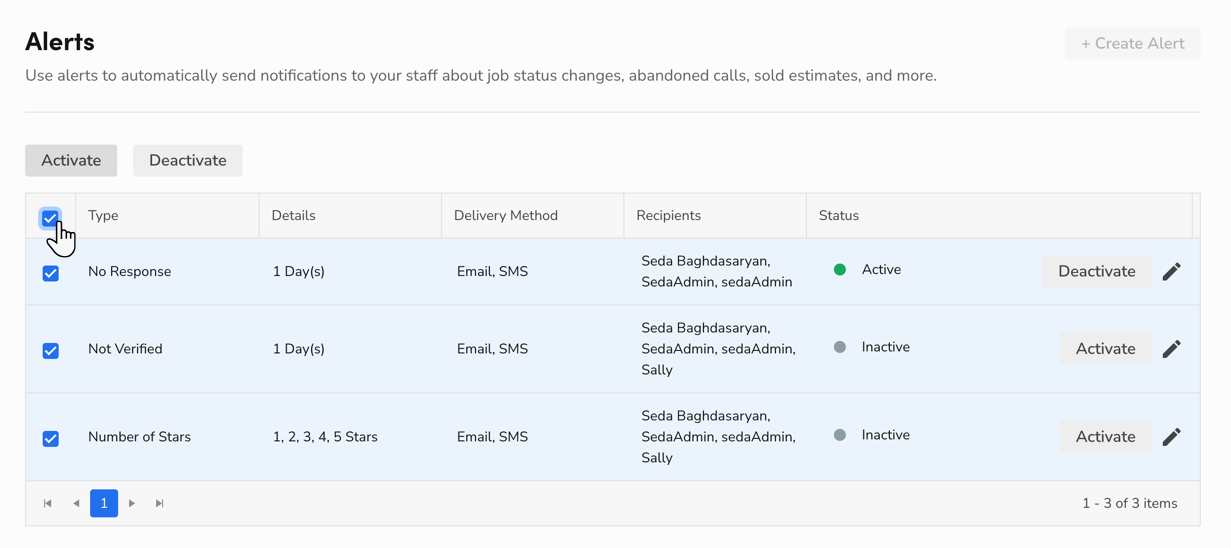Deactivate the No Response alert

coord(1097,271)
